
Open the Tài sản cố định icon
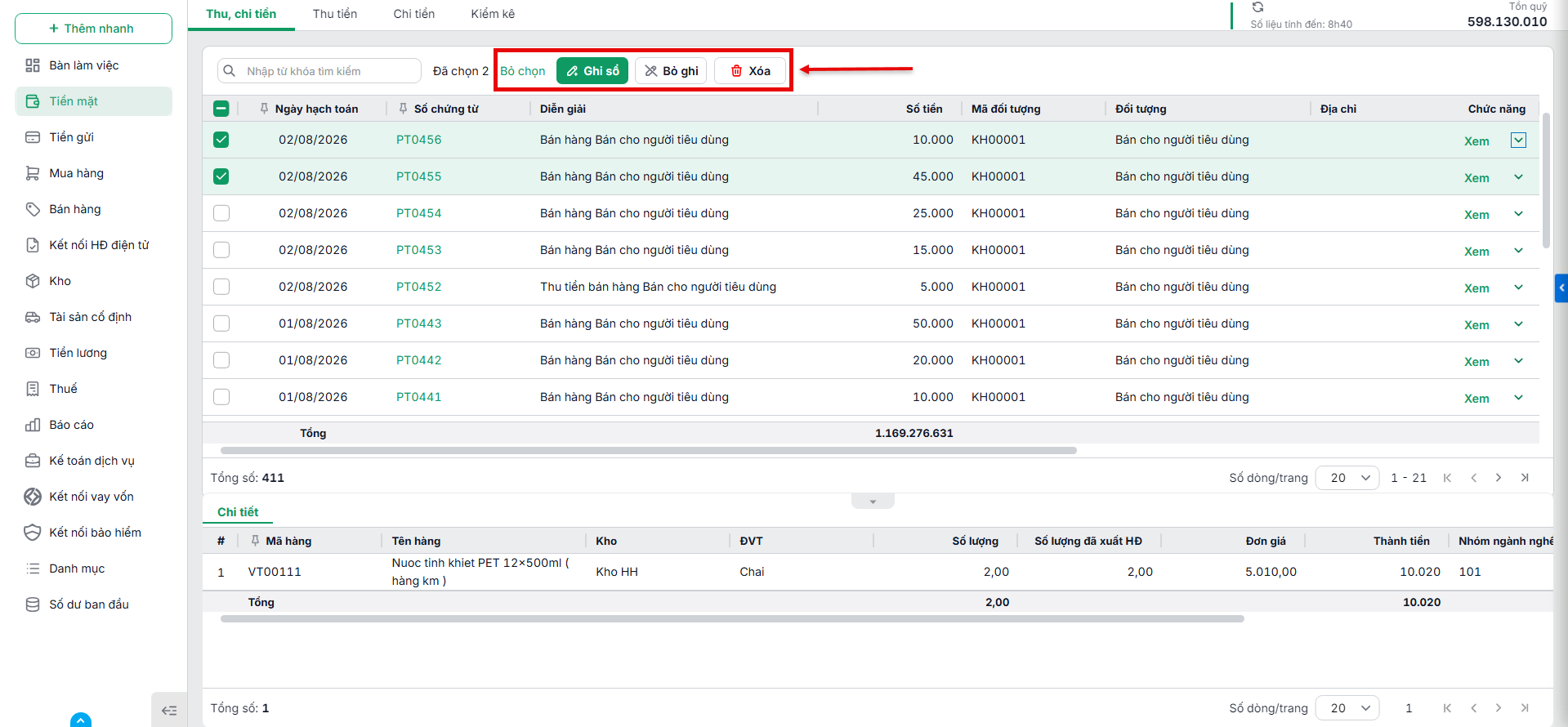(x=33, y=317)
